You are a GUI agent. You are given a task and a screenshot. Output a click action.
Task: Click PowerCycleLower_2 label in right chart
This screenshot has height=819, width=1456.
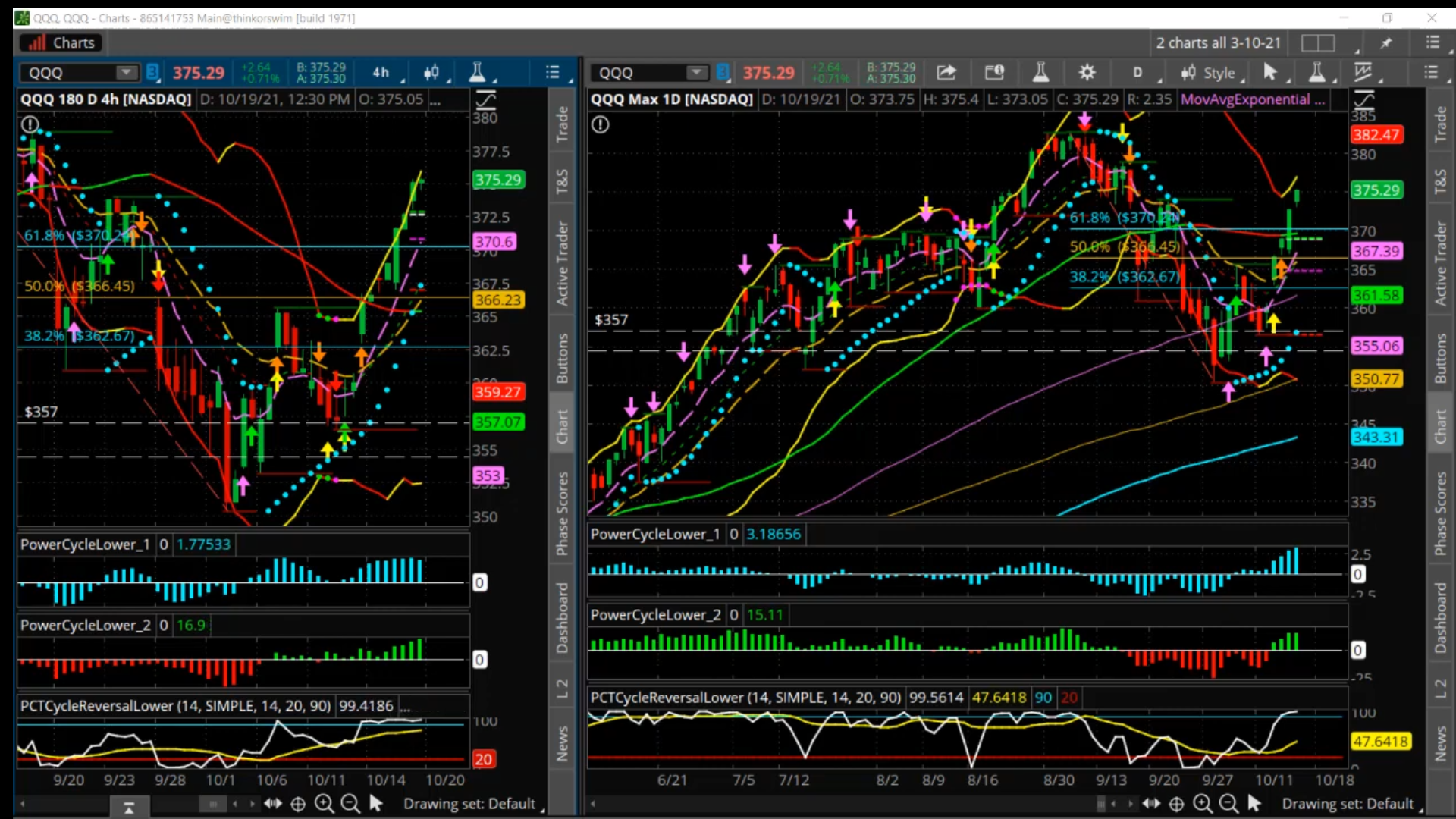click(x=655, y=615)
